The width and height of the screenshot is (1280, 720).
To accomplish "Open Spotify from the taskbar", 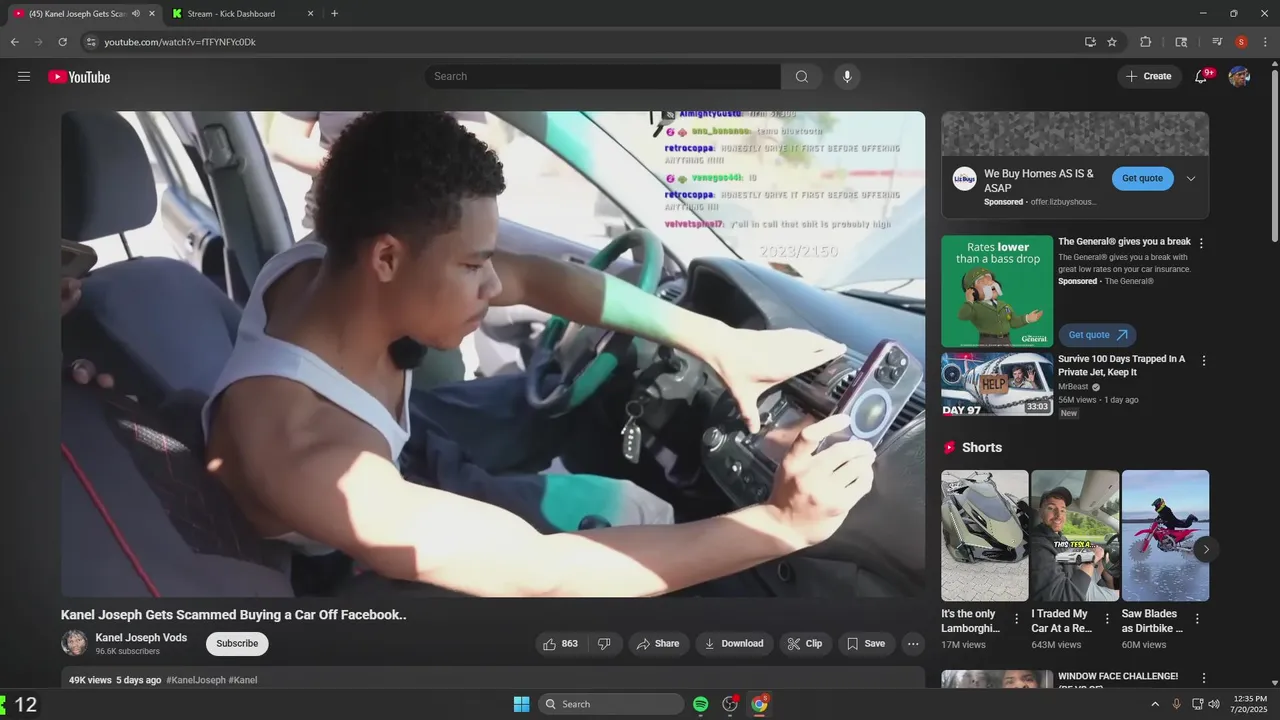I will pos(701,704).
